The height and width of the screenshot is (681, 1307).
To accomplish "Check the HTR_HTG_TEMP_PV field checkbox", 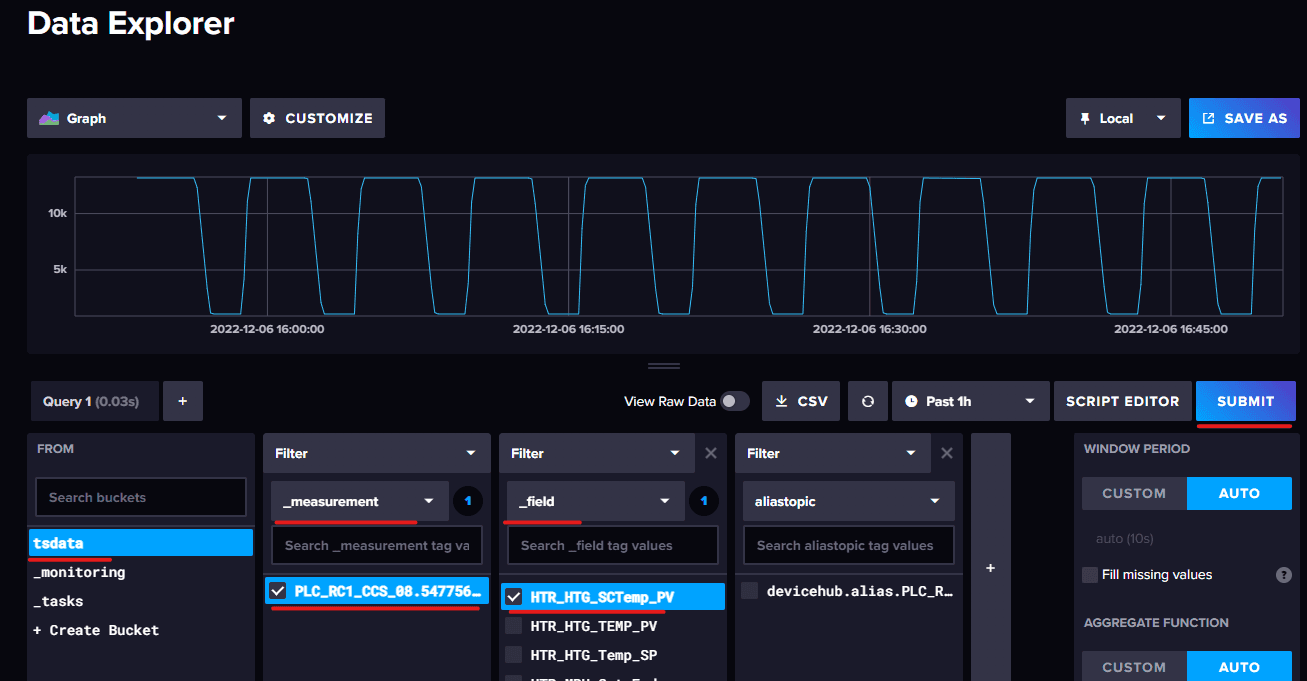I will point(513,626).
